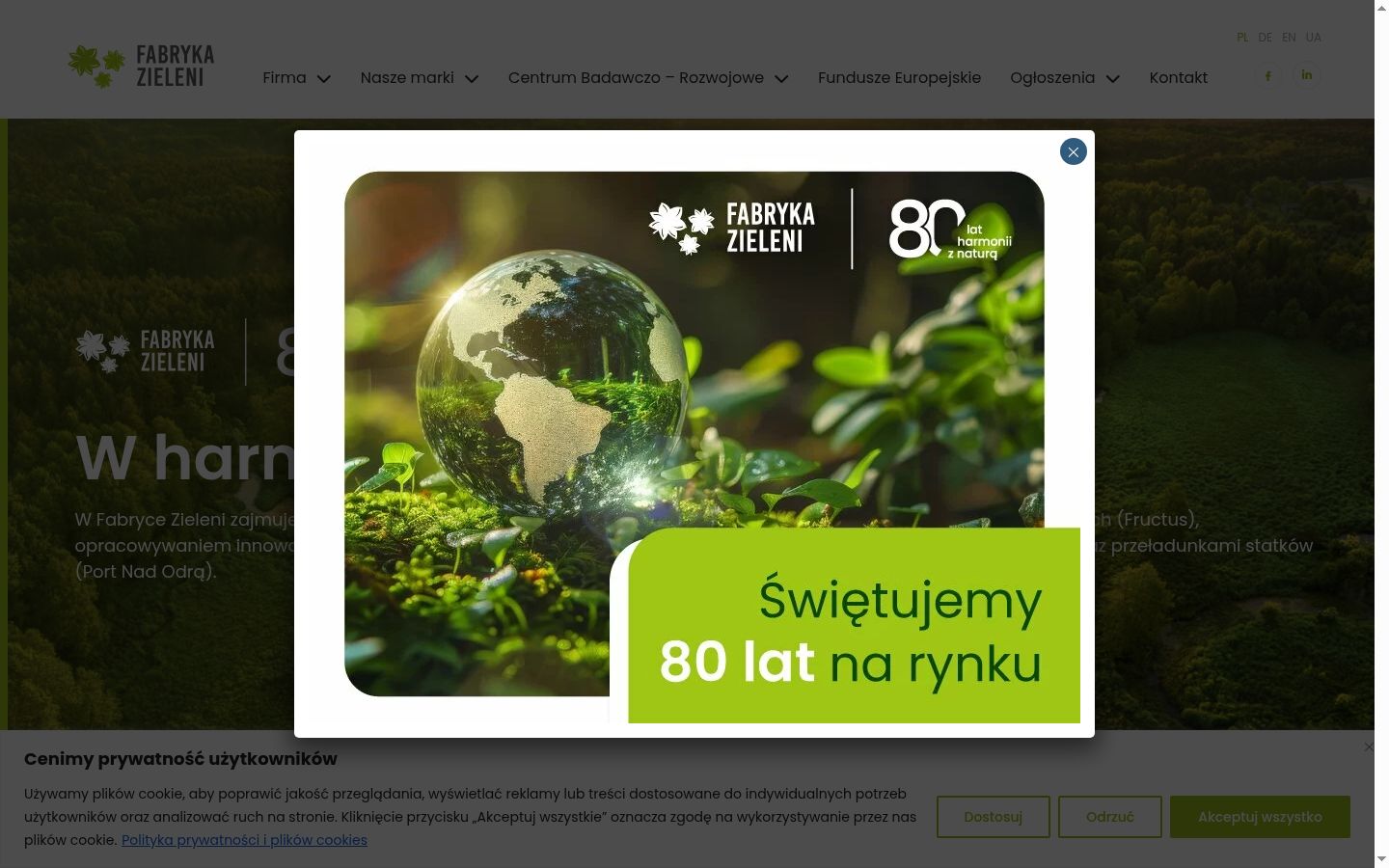Click the Cenimy prywatność użytkowników heading
The image size is (1389, 868).
pos(180,759)
